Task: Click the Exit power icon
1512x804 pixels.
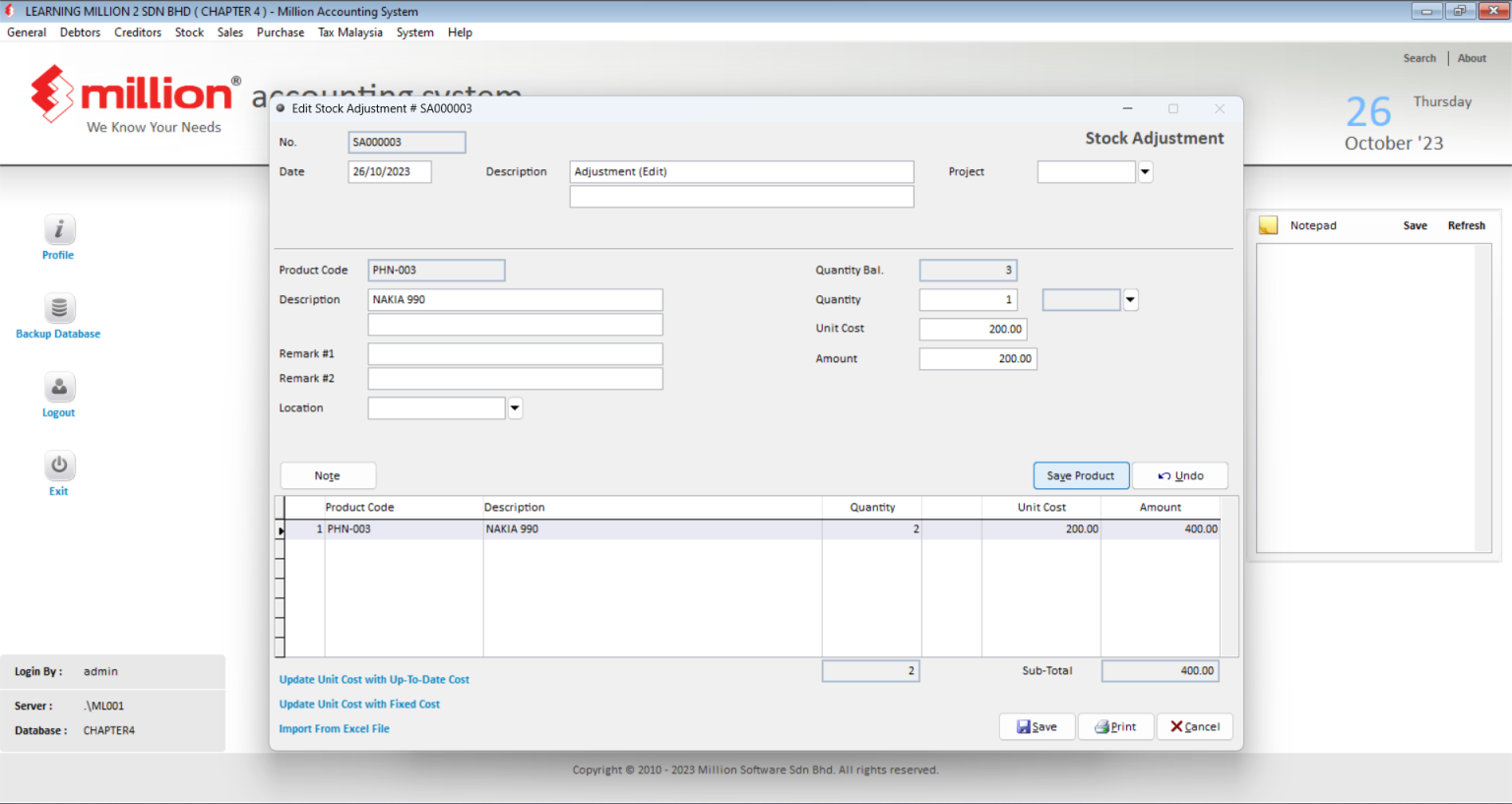Action: (59, 465)
